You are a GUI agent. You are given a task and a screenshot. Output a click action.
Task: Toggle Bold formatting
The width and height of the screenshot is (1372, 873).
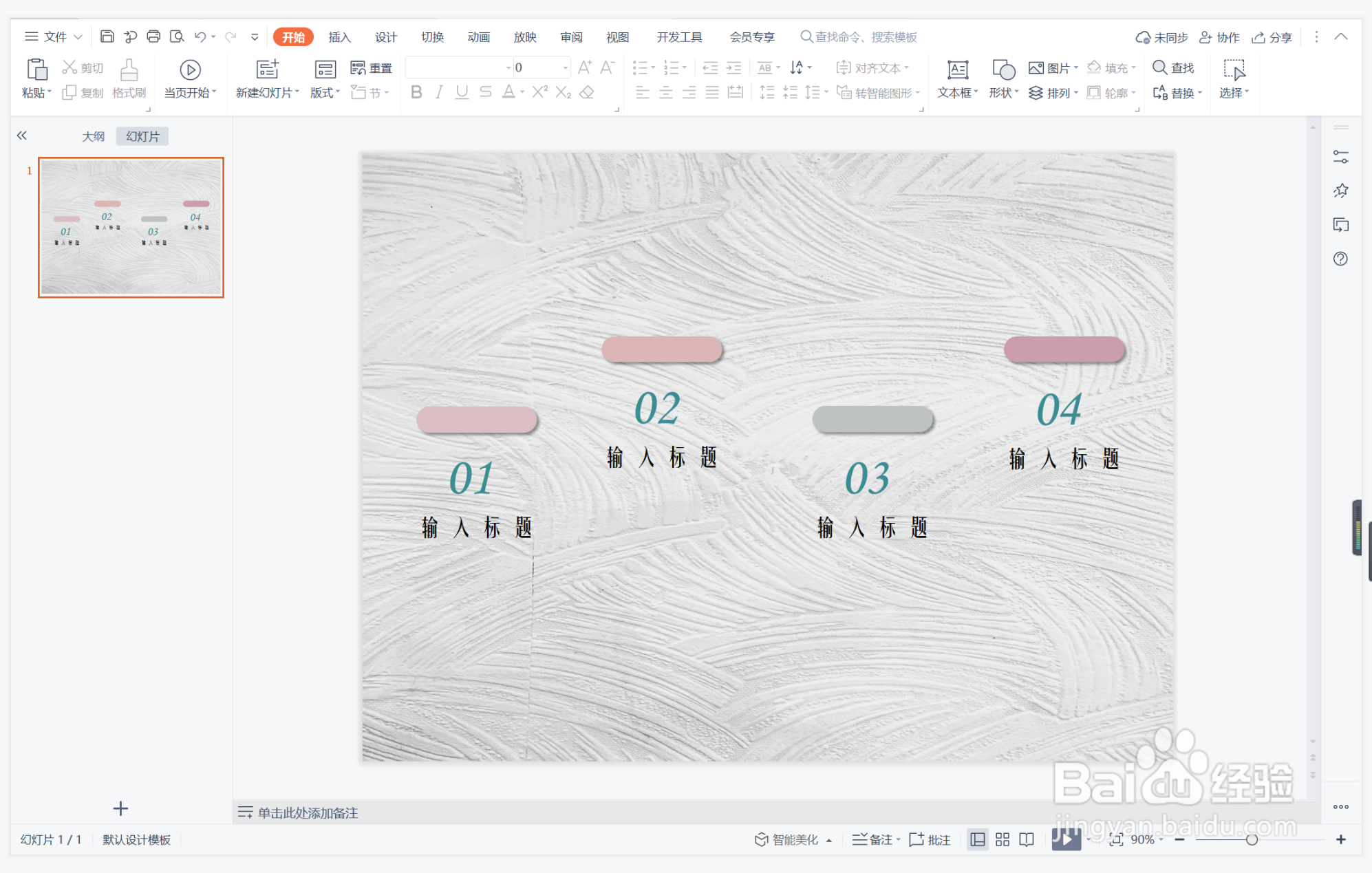pos(416,92)
